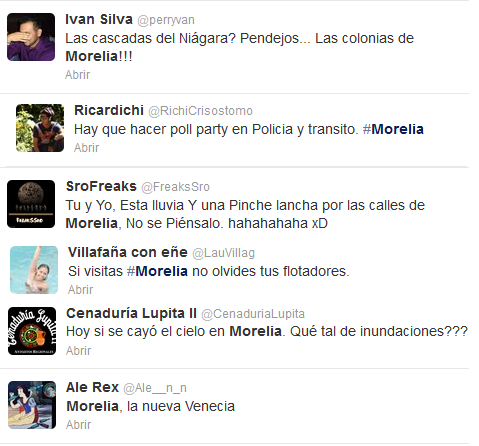The height and width of the screenshot is (446, 479).
Task: Click Abrir under Ale Rex tweet
Action: 78,425
